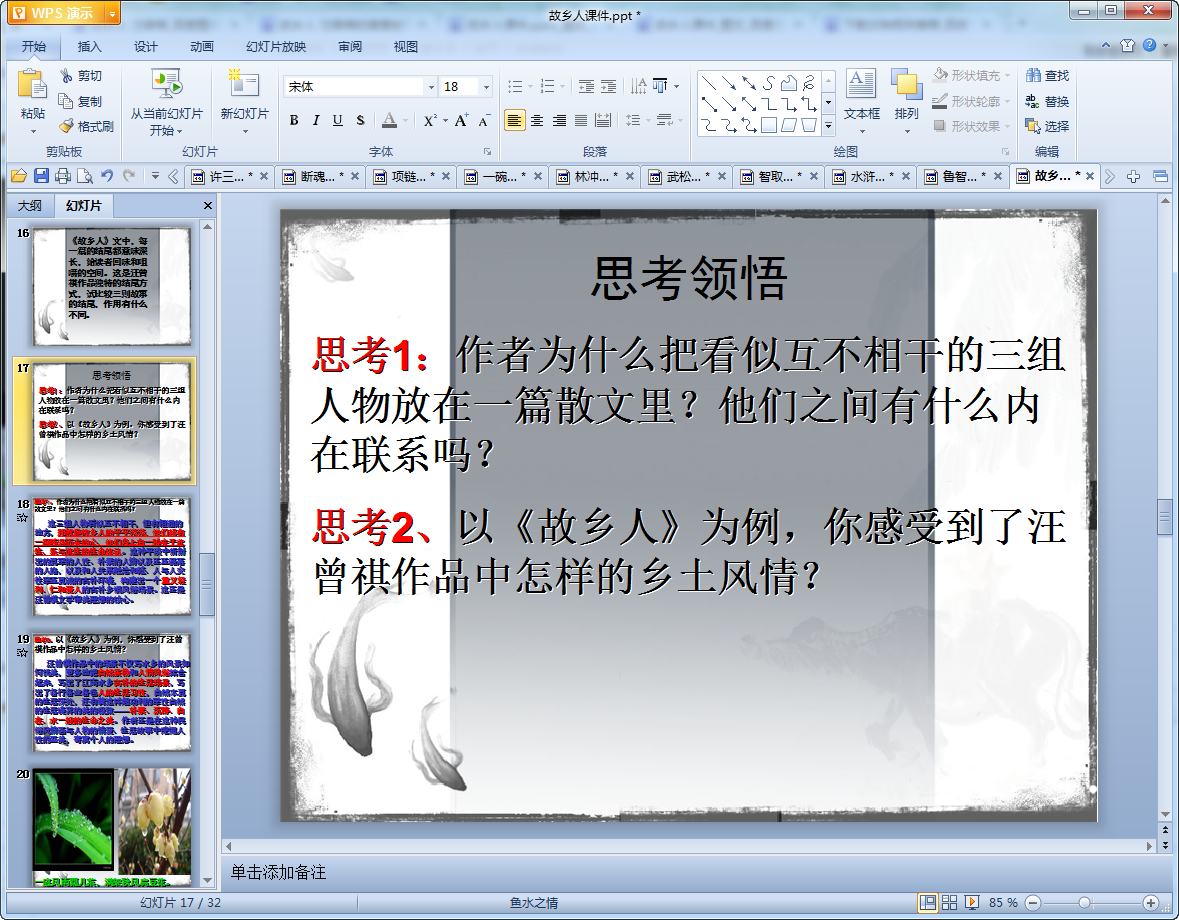
Task: Open the Insert ribbon tab
Action: pyautogui.click(x=89, y=47)
